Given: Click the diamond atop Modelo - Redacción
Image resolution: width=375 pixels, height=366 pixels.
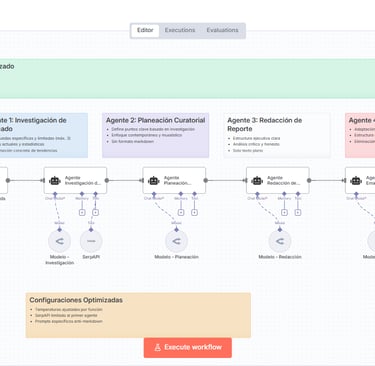Looking at the screenshot, I should [280, 229].
